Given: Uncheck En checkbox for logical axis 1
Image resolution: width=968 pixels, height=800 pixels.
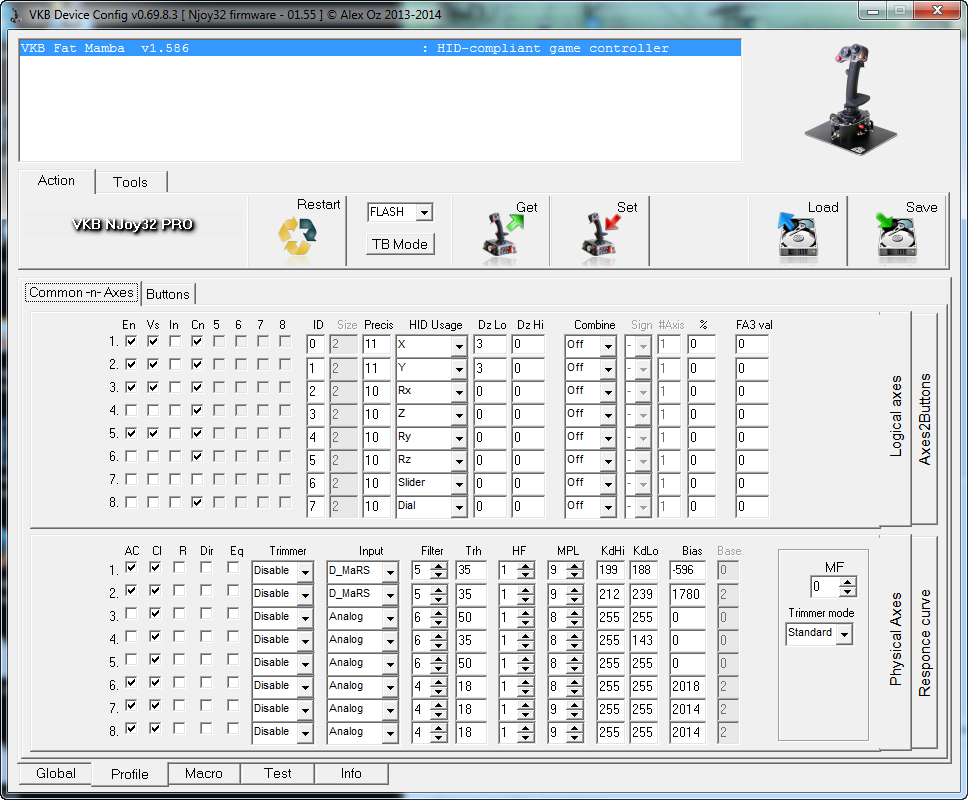Looking at the screenshot, I should (x=131, y=341).
